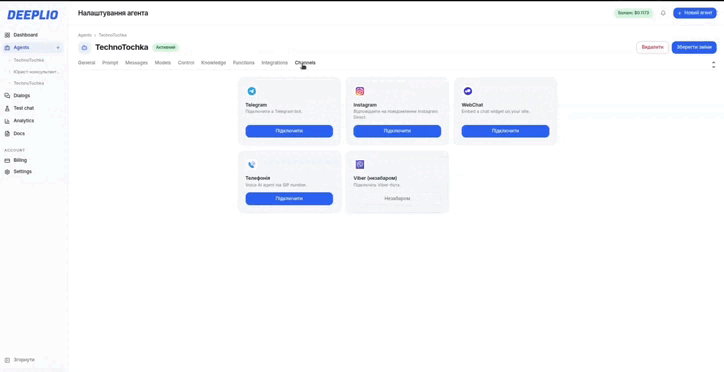Click the up-down chevron at tabs' right
724x372 pixels.
click(x=713, y=65)
